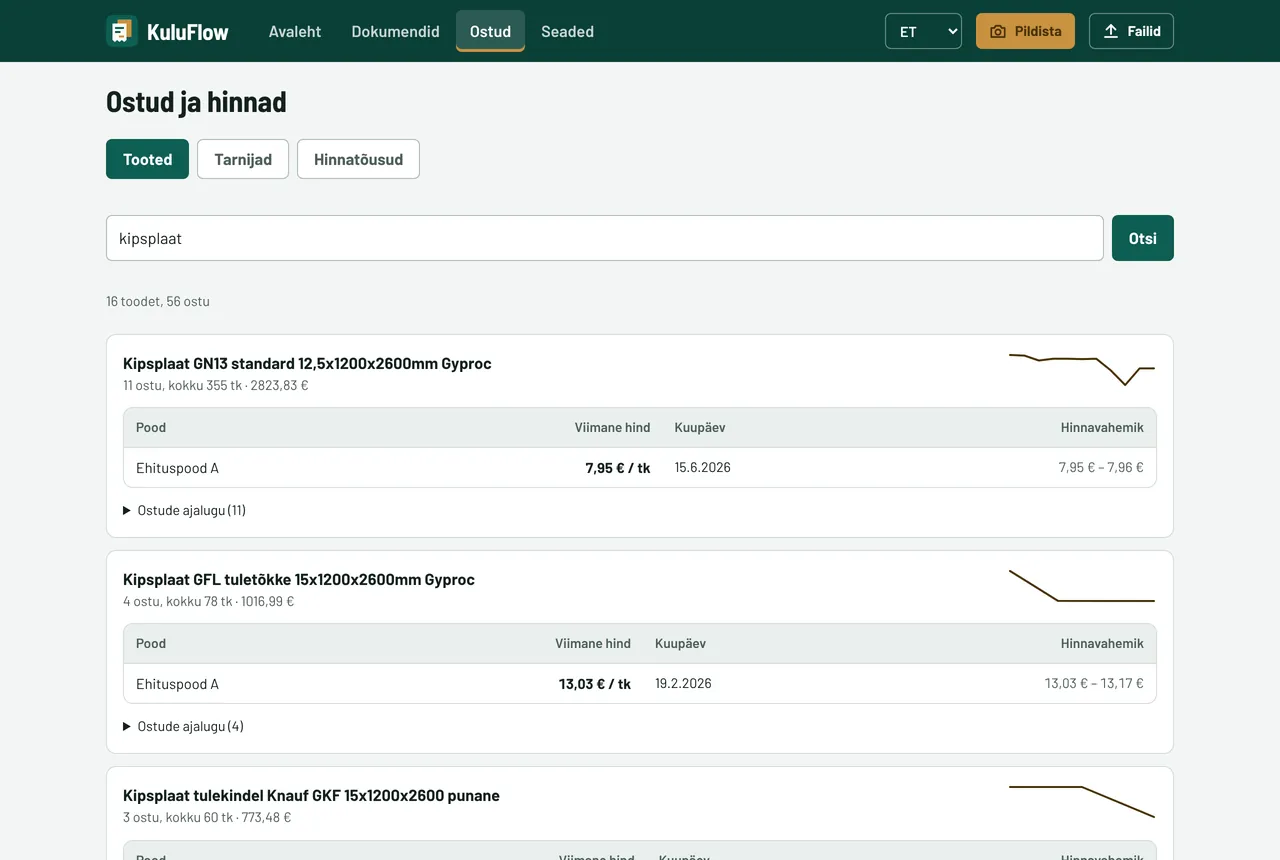1280x860 pixels.
Task: Click the price sparkline for Kipsplaat GFL tuletõkke
Action: [x=1082, y=585]
